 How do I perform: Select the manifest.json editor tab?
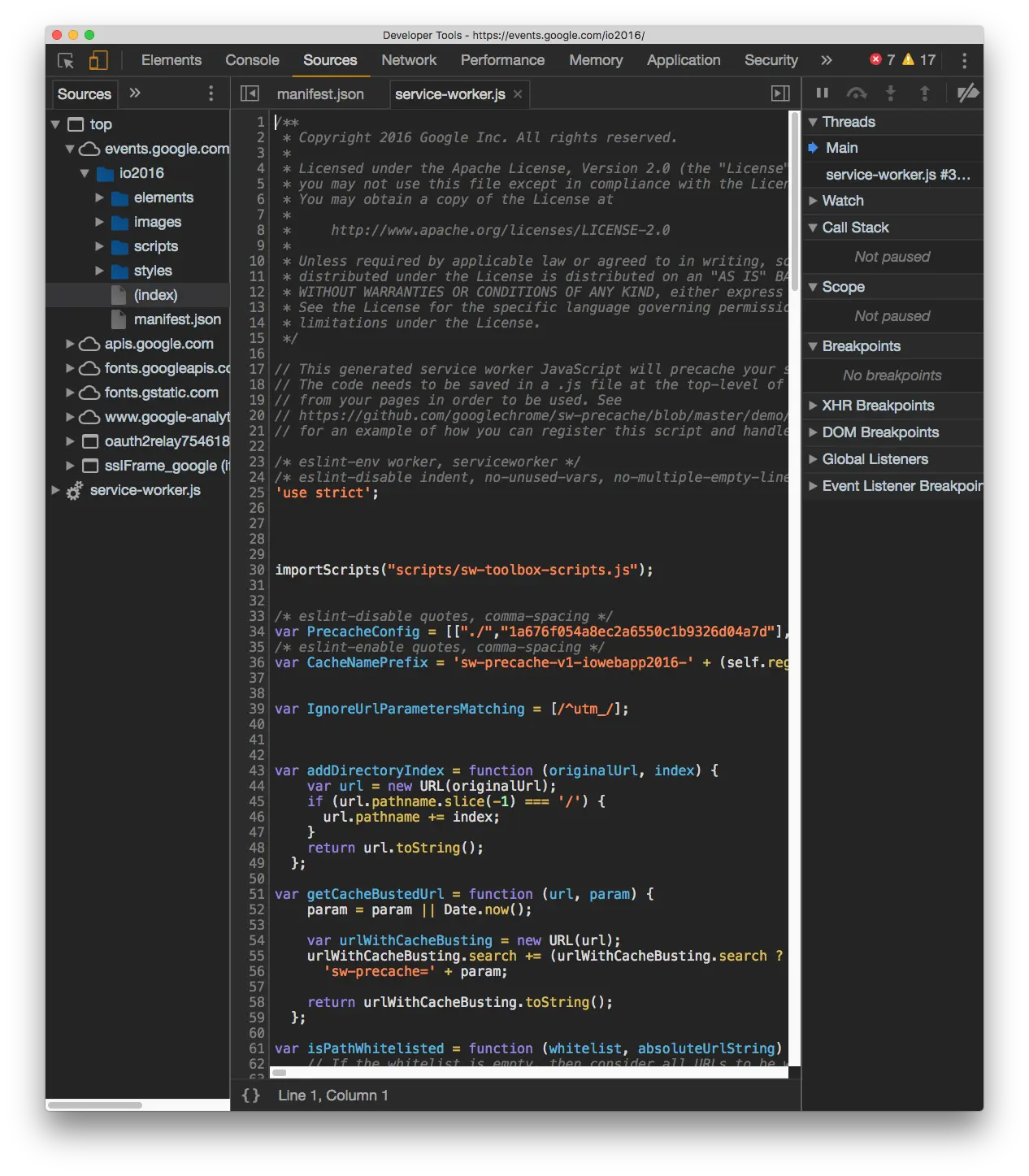coord(320,94)
